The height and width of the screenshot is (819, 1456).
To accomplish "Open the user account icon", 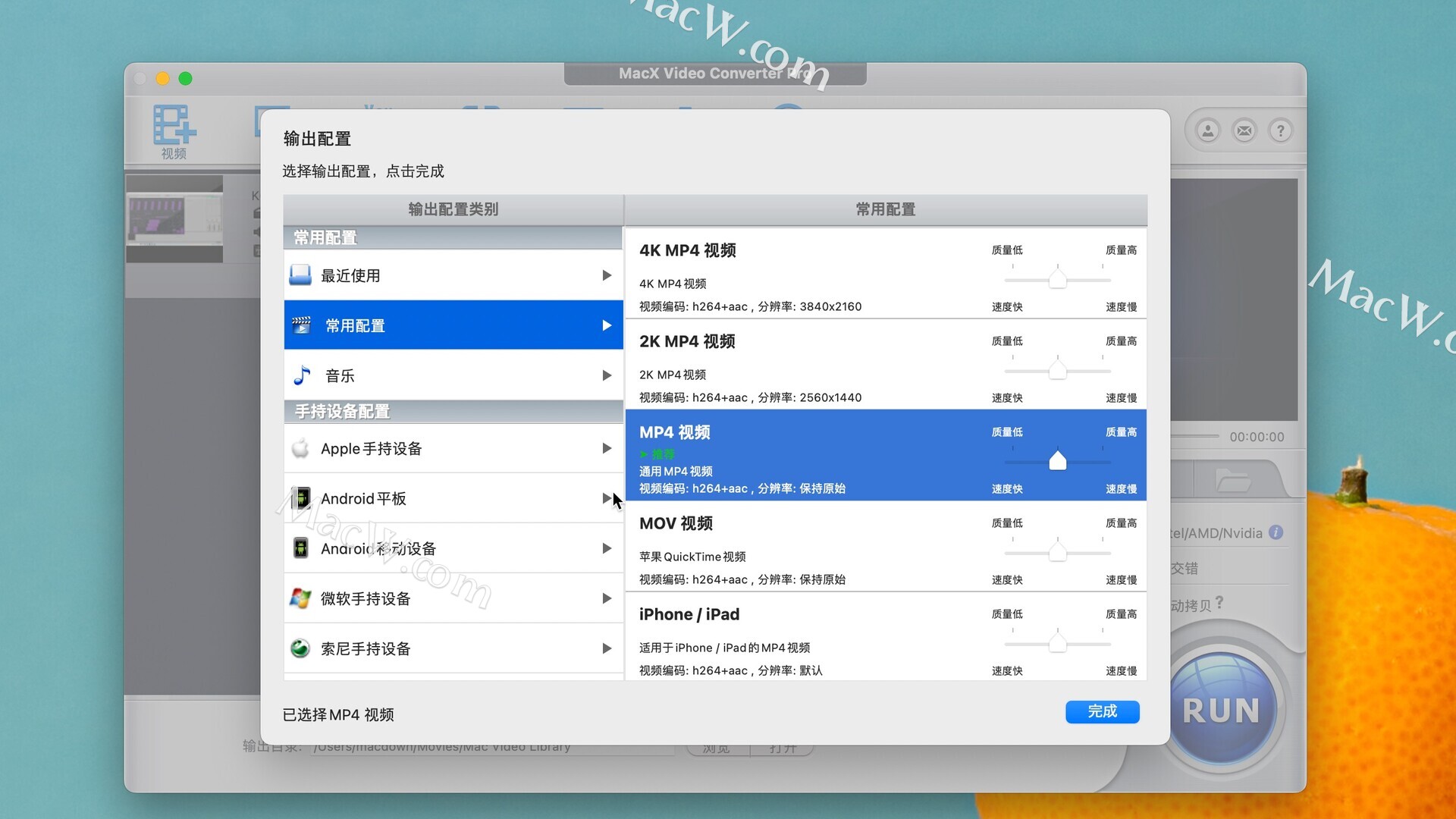I will (1208, 130).
